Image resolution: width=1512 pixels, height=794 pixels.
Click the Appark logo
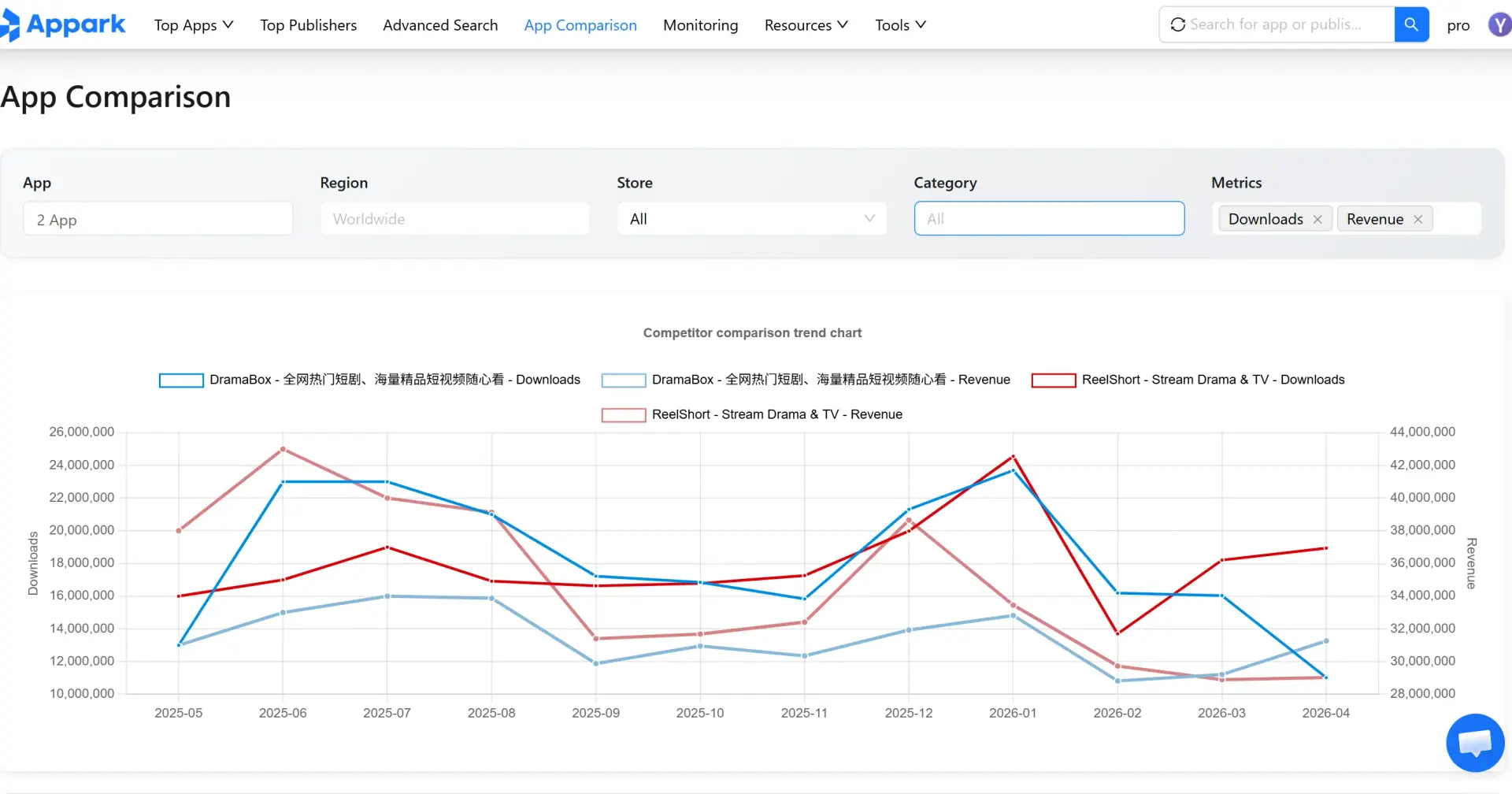(63, 25)
